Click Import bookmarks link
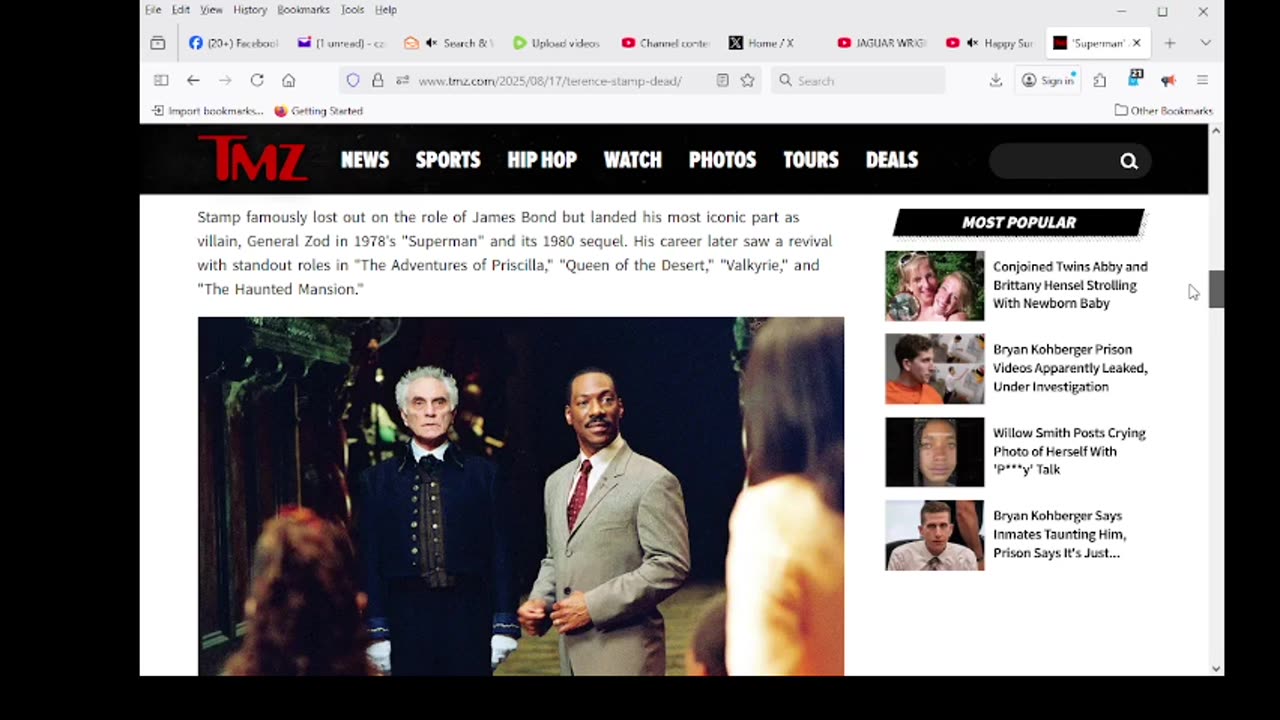Viewport: 1280px width, 720px height. (208, 111)
